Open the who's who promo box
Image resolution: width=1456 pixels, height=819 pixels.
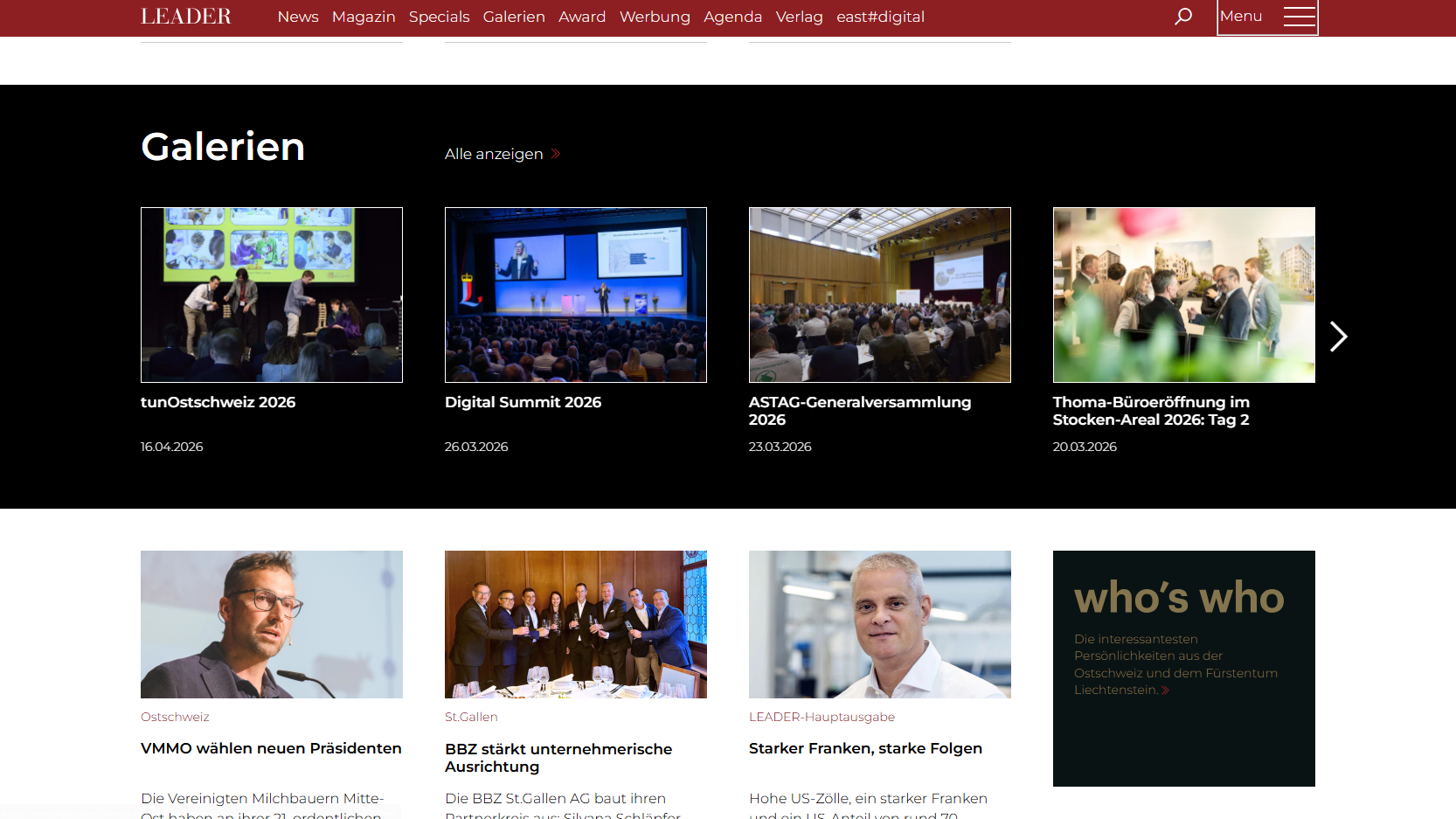1184,669
